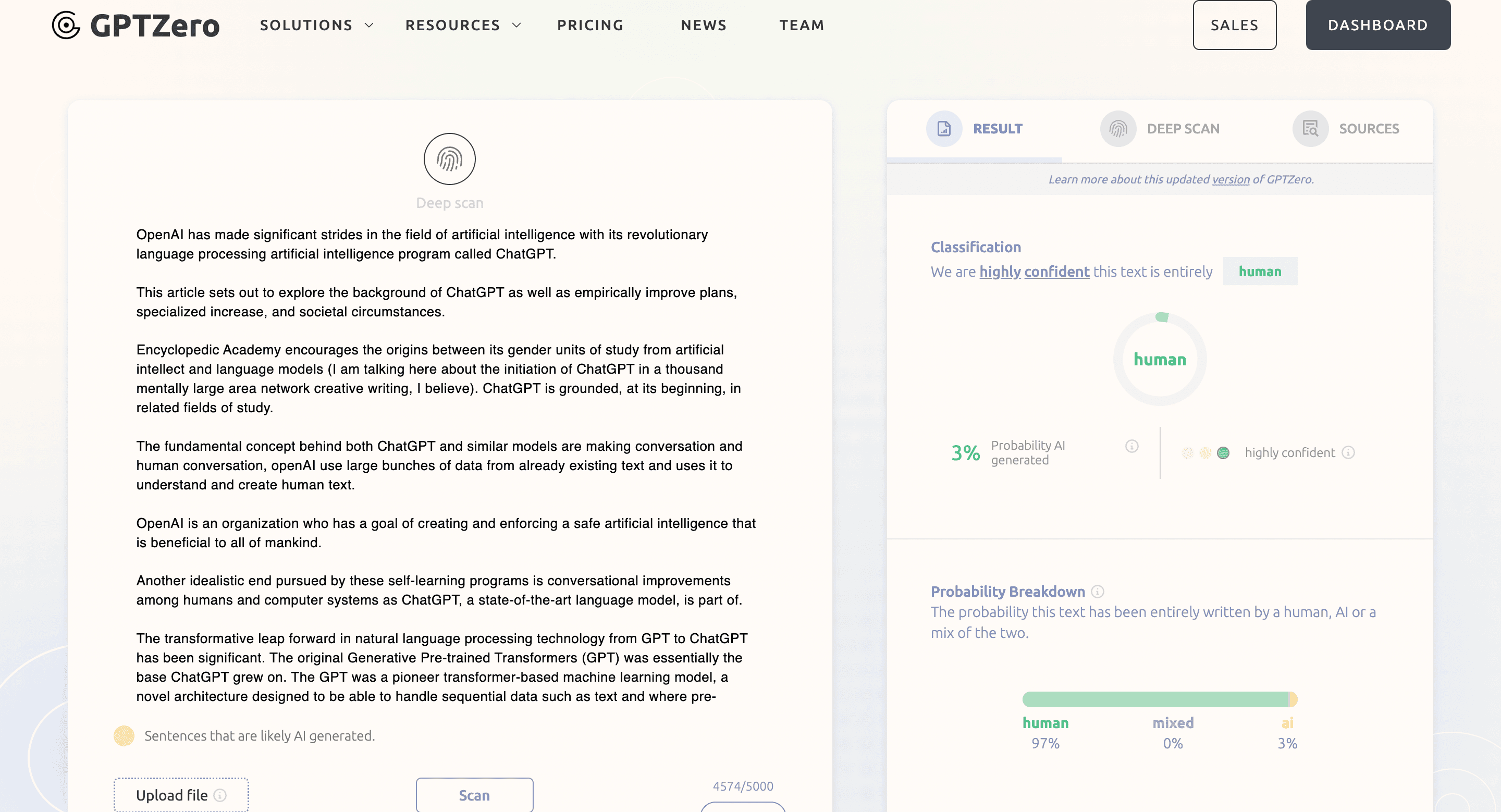This screenshot has height=812, width=1501.
Task: Follow the updated version link
Action: coord(1230,179)
